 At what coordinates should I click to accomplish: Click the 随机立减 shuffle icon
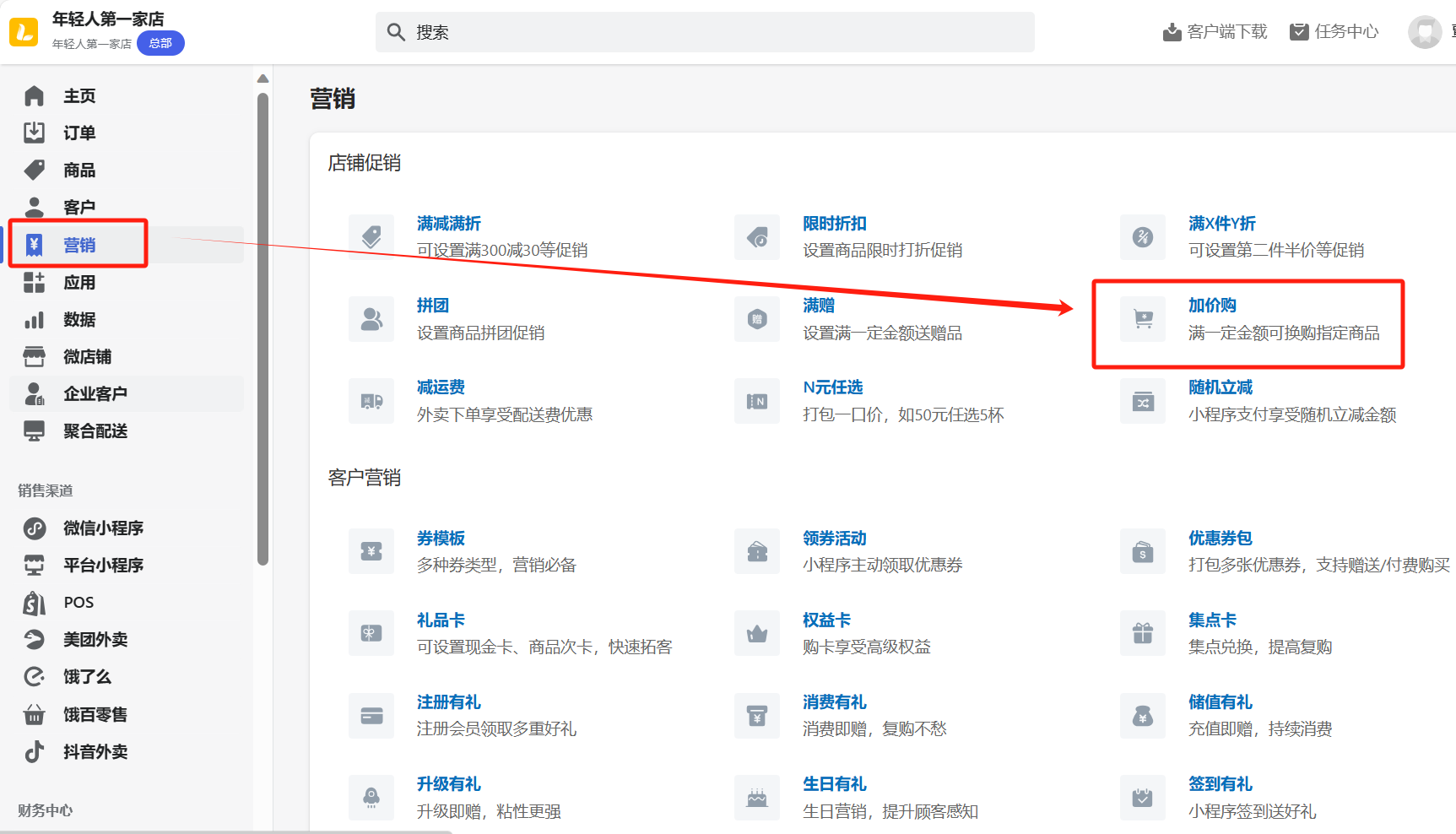point(1143,401)
